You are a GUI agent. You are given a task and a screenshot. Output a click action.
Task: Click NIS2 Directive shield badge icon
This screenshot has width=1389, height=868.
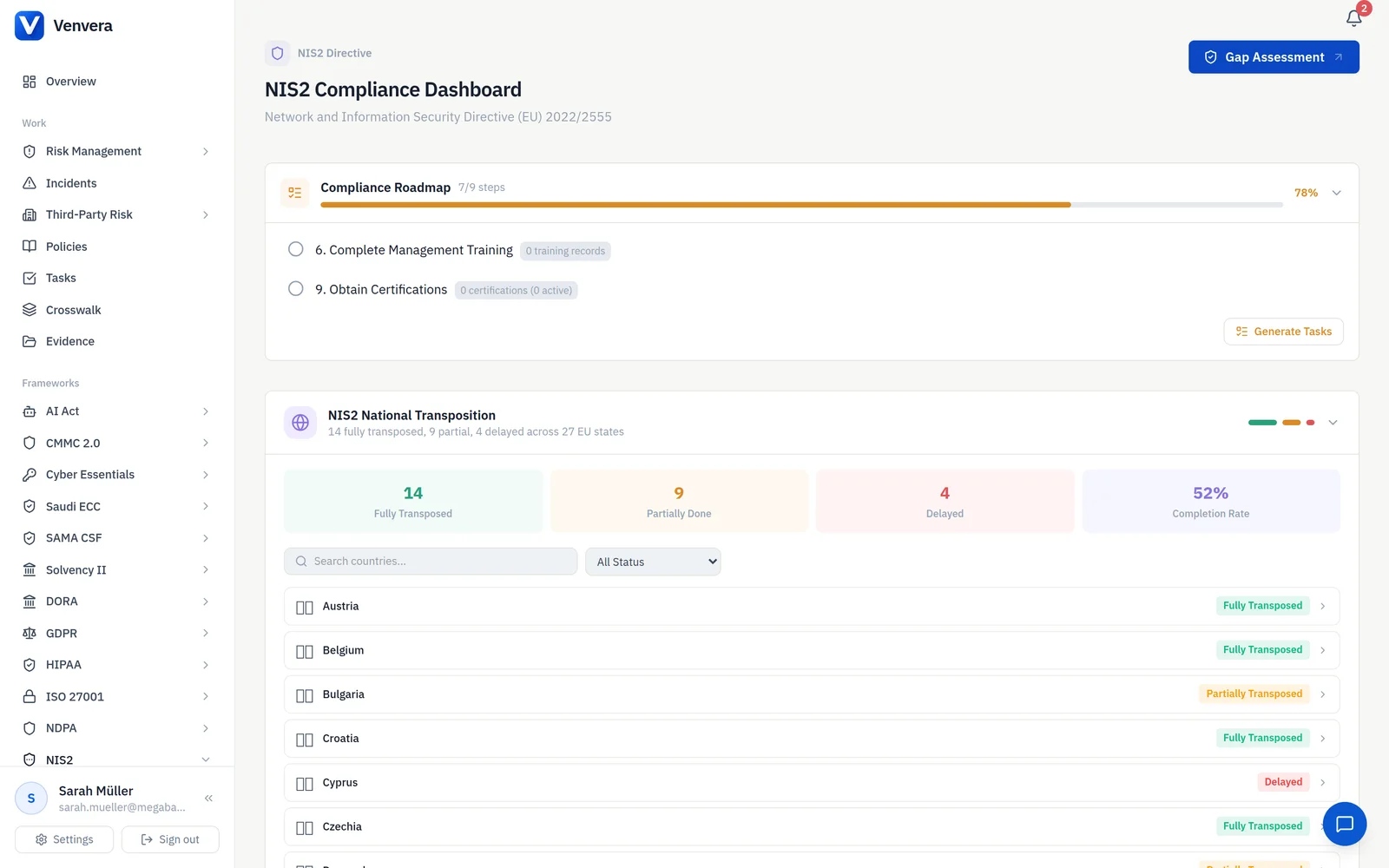(x=278, y=53)
